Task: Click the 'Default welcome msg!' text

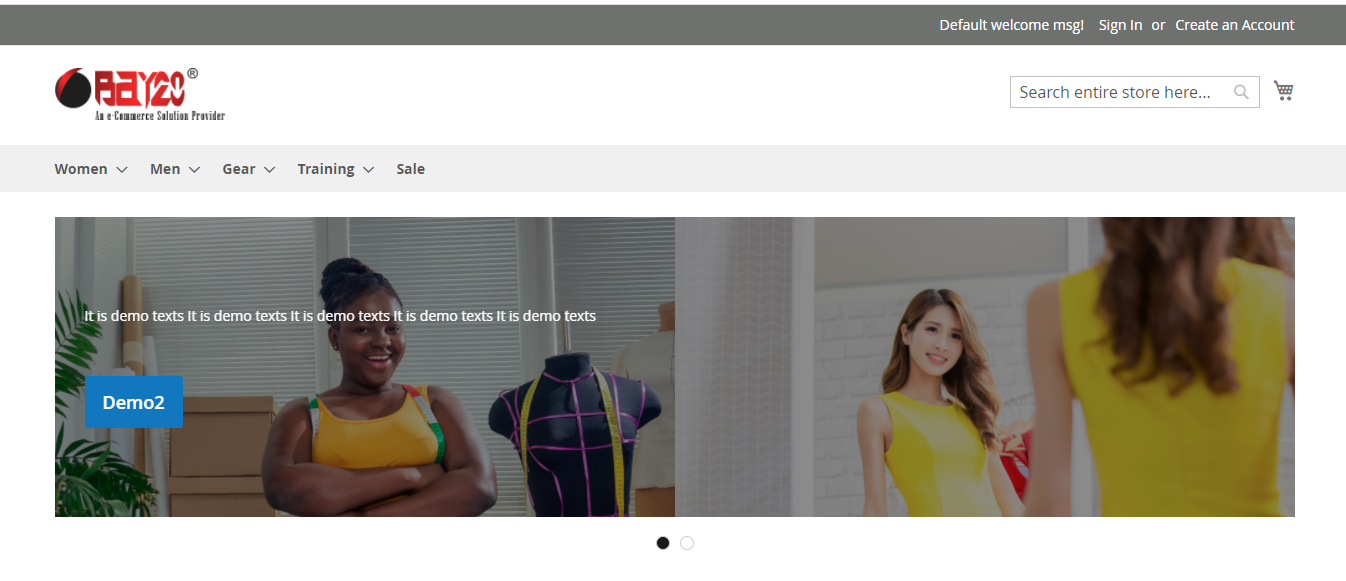Action: 1011,25
